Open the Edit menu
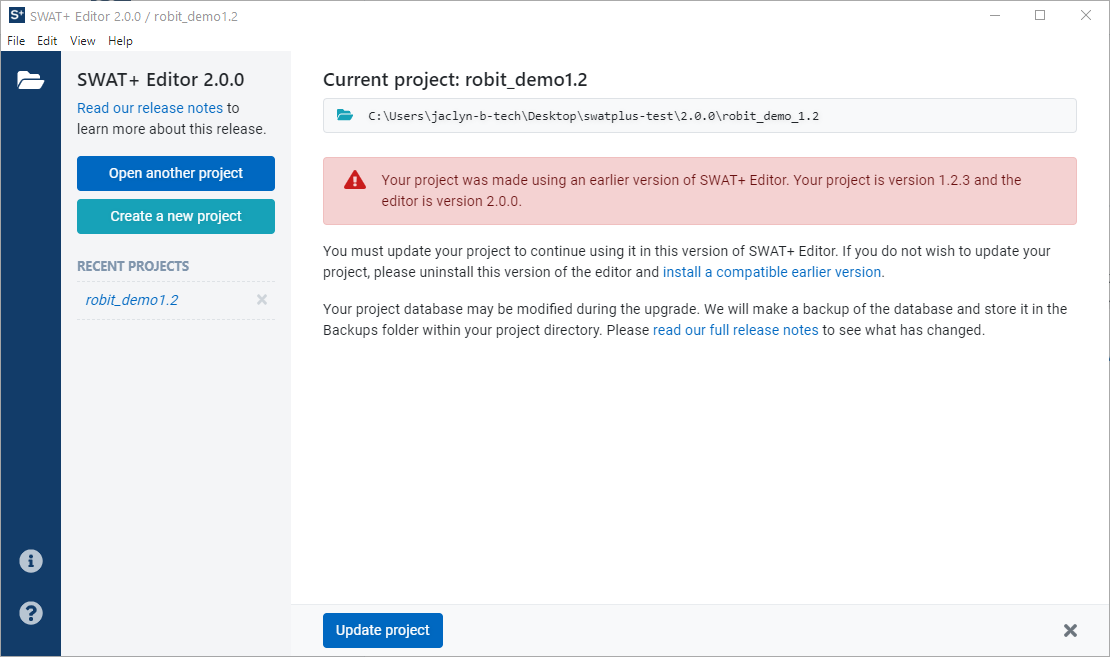Image resolution: width=1110 pixels, height=657 pixels. point(47,41)
